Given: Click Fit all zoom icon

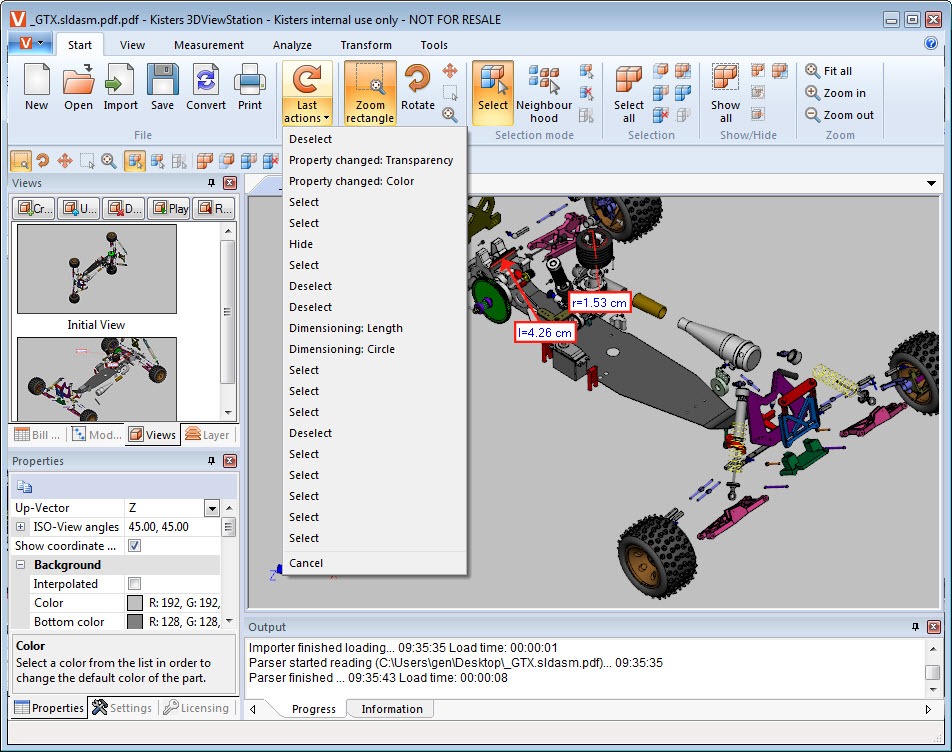Looking at the screenshot, I should tap(829, 71).
